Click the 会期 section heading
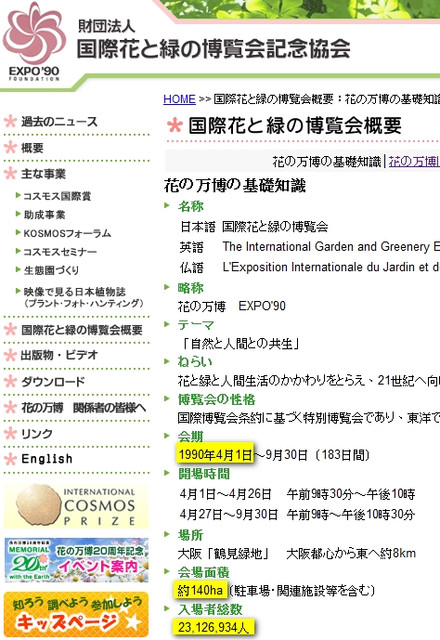The height and width of the screenshot is (640, 440). (x=190, y=436)
